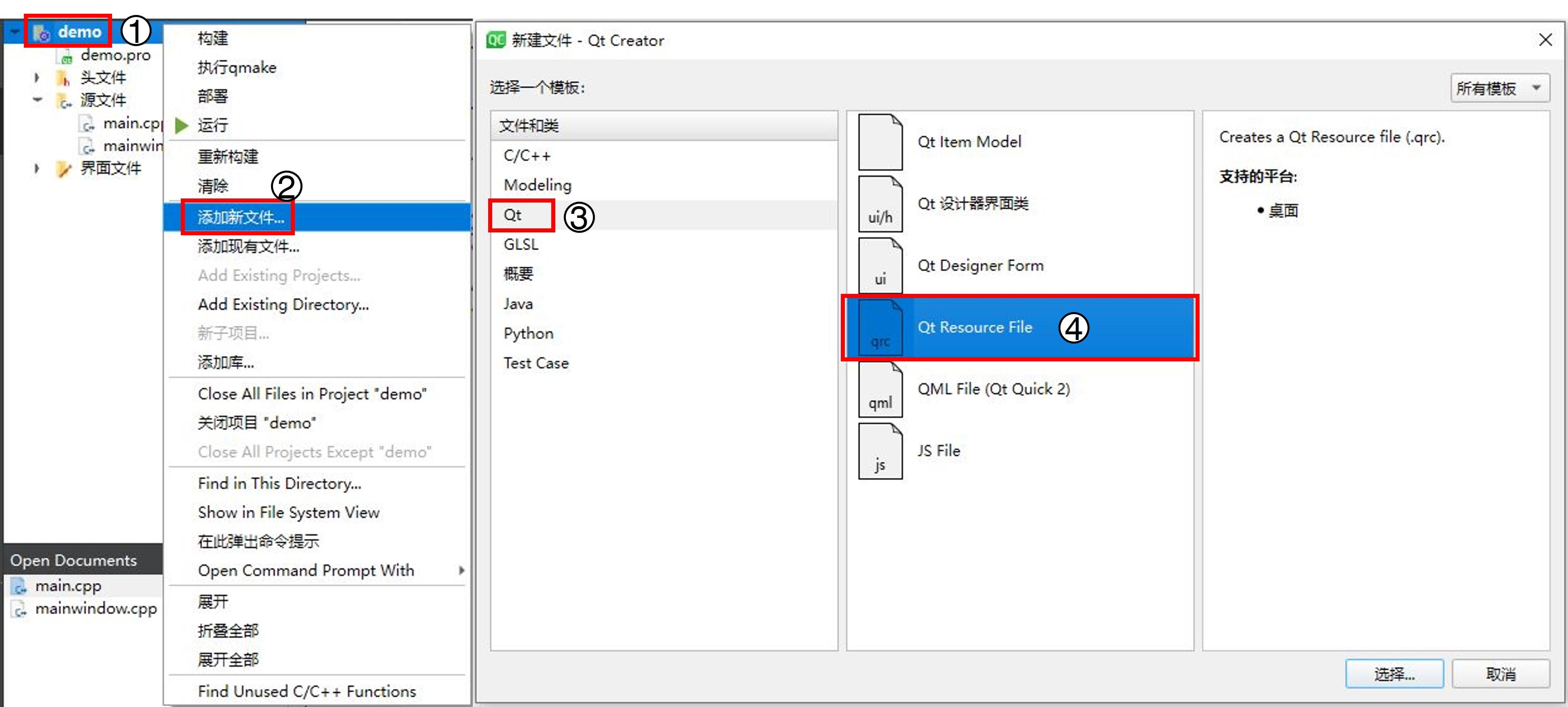
Task: Select Add Existing Directory... menu entry
Action: pyautogui.click(x=317, y=304)
